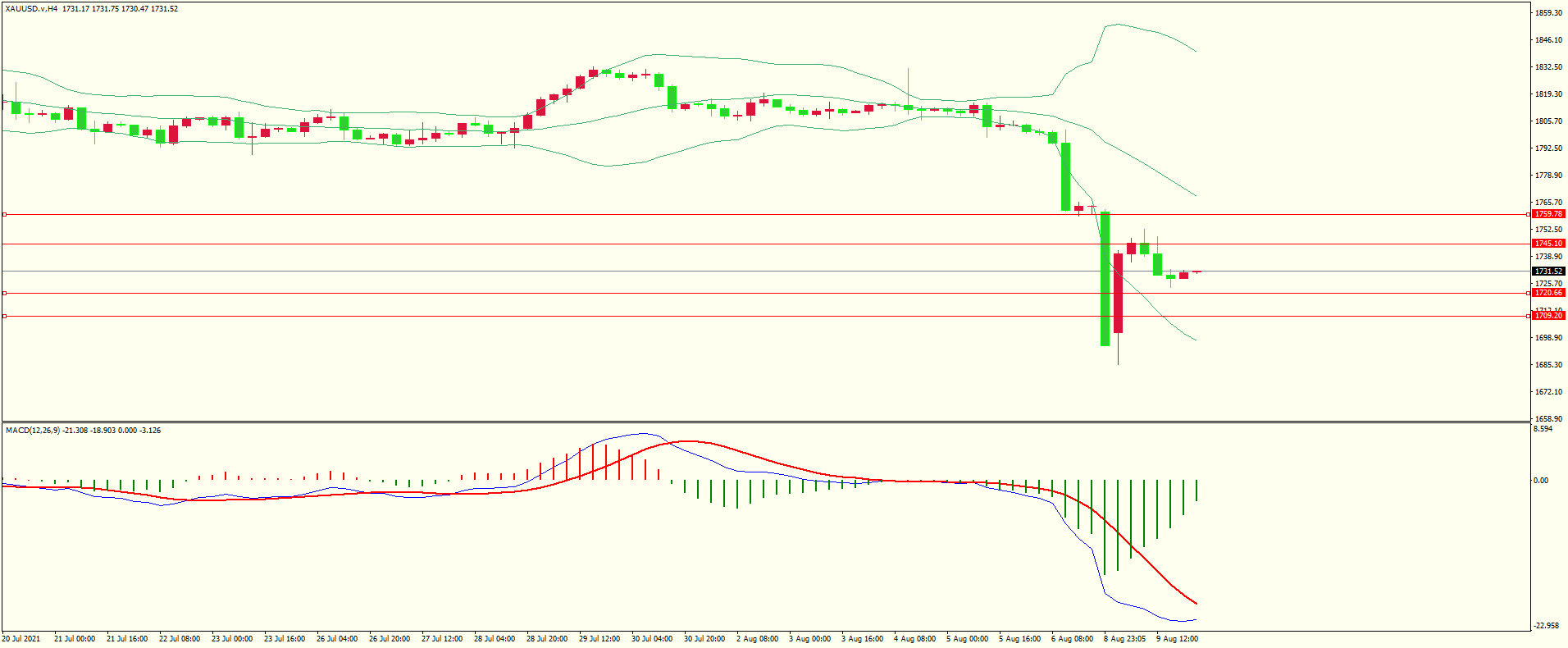This screenshot has height=648, width=1568.
Task: Click the 26 Jul 04:00 time label
Action: (x=337, y=639)
